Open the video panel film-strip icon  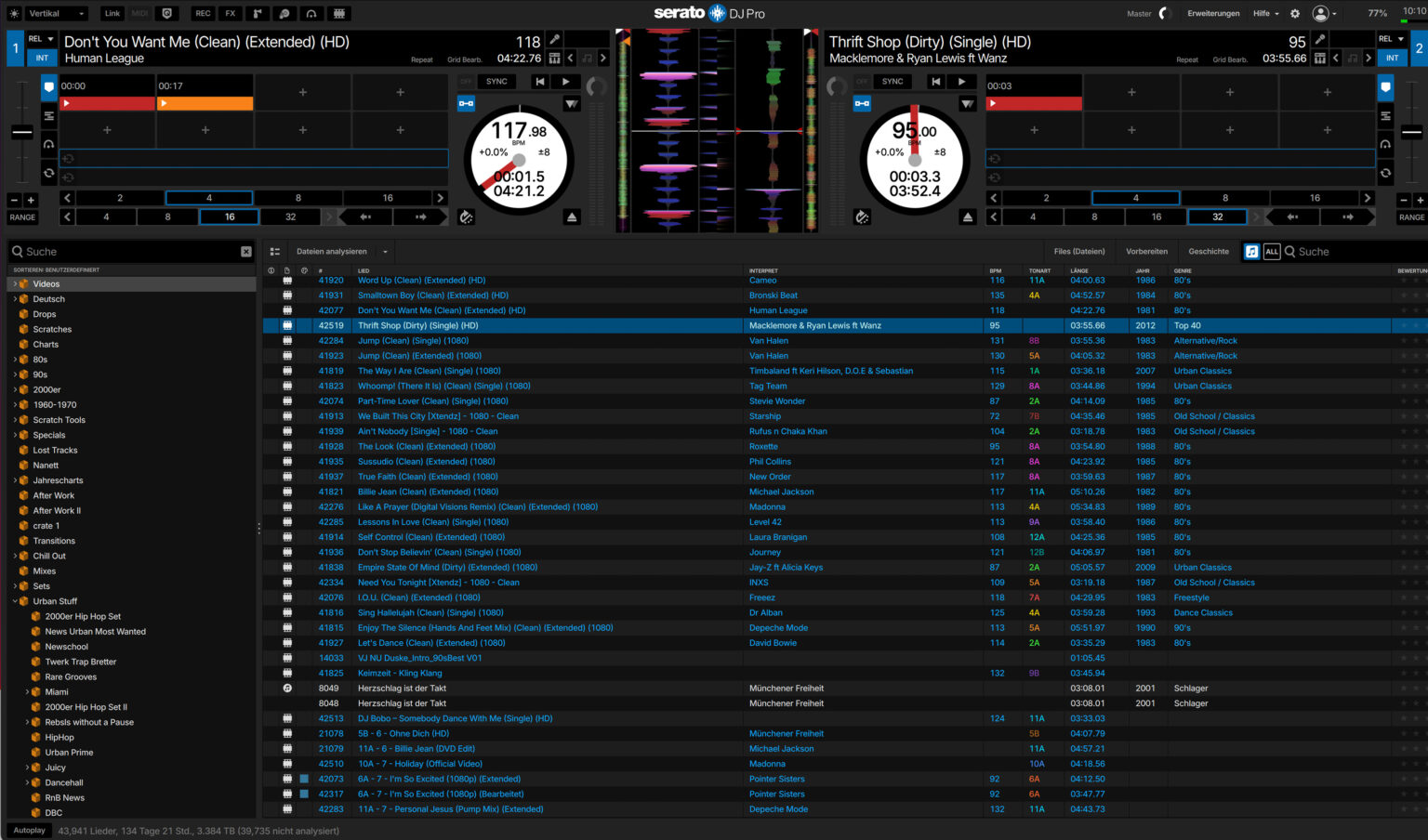(x=339, y=14)
